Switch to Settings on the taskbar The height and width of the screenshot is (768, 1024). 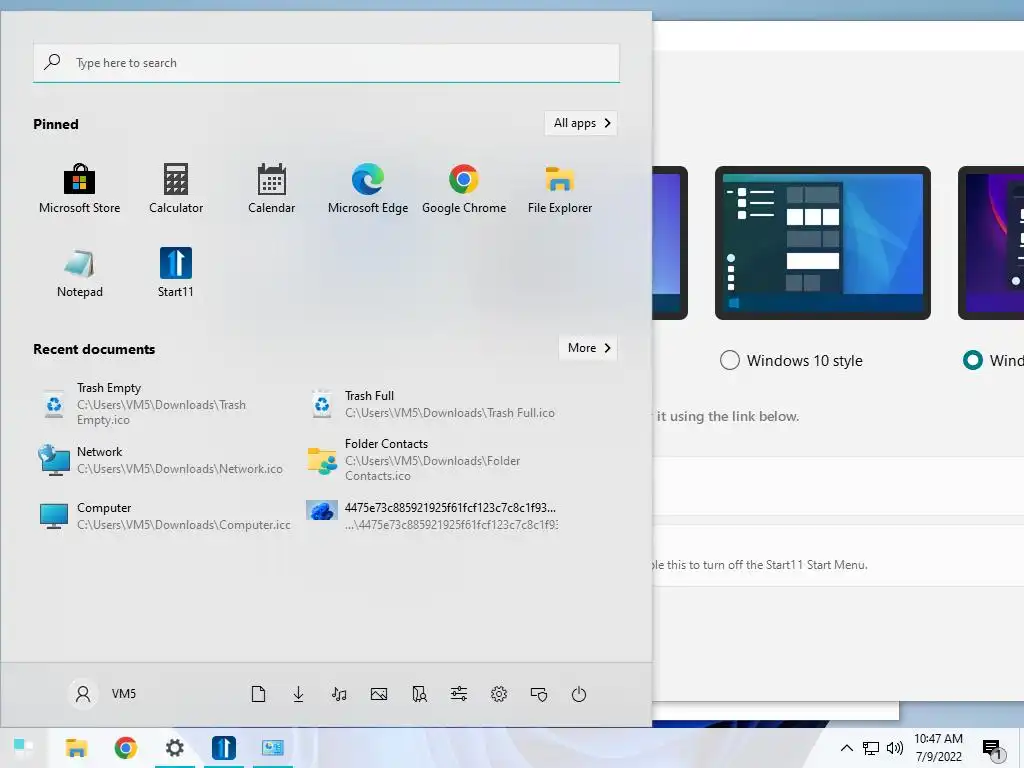pyautogui.click(x=174, y=747)
